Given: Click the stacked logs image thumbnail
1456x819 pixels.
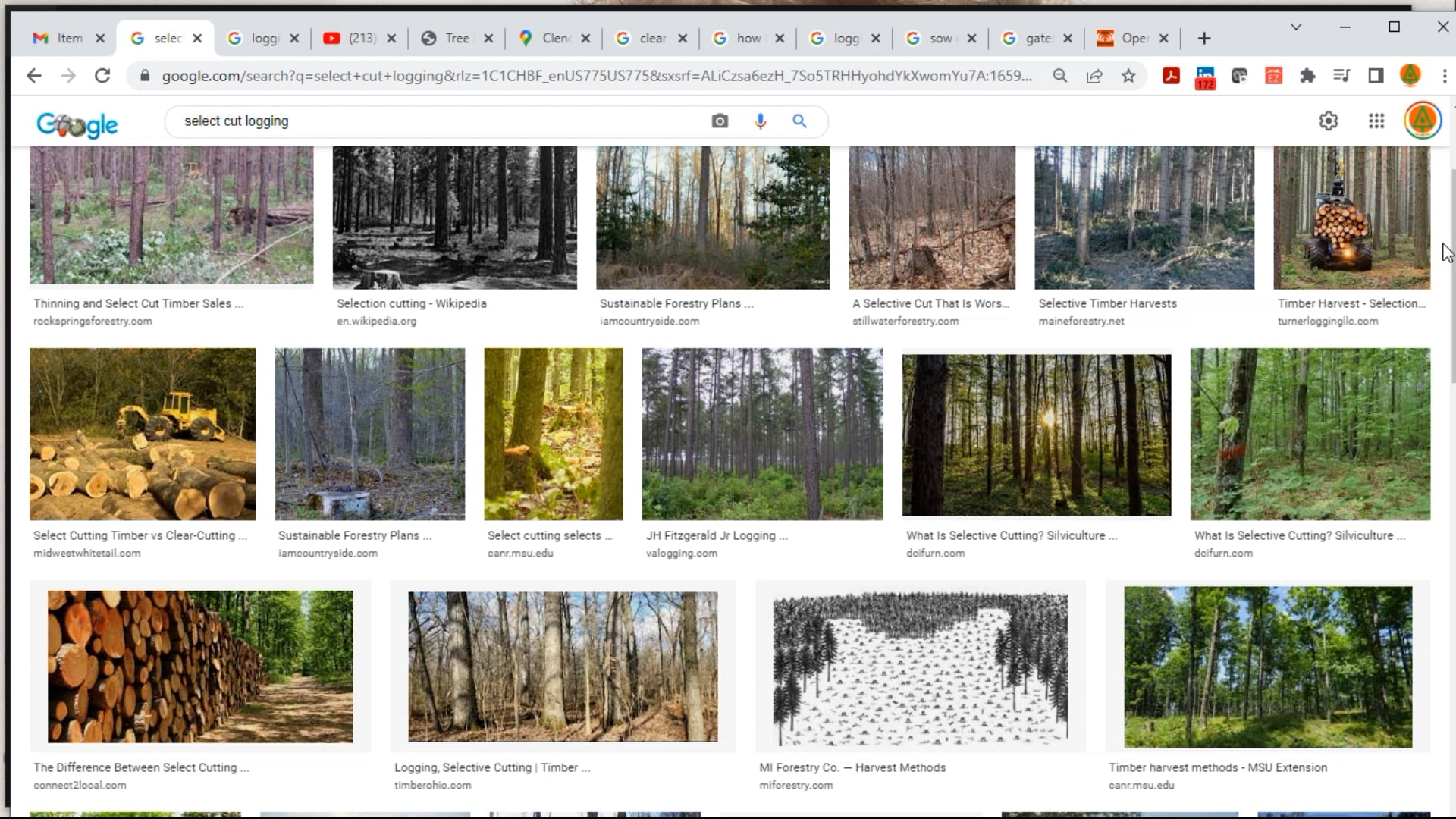Looking at the screenshot, I should (x=200, y=667).
